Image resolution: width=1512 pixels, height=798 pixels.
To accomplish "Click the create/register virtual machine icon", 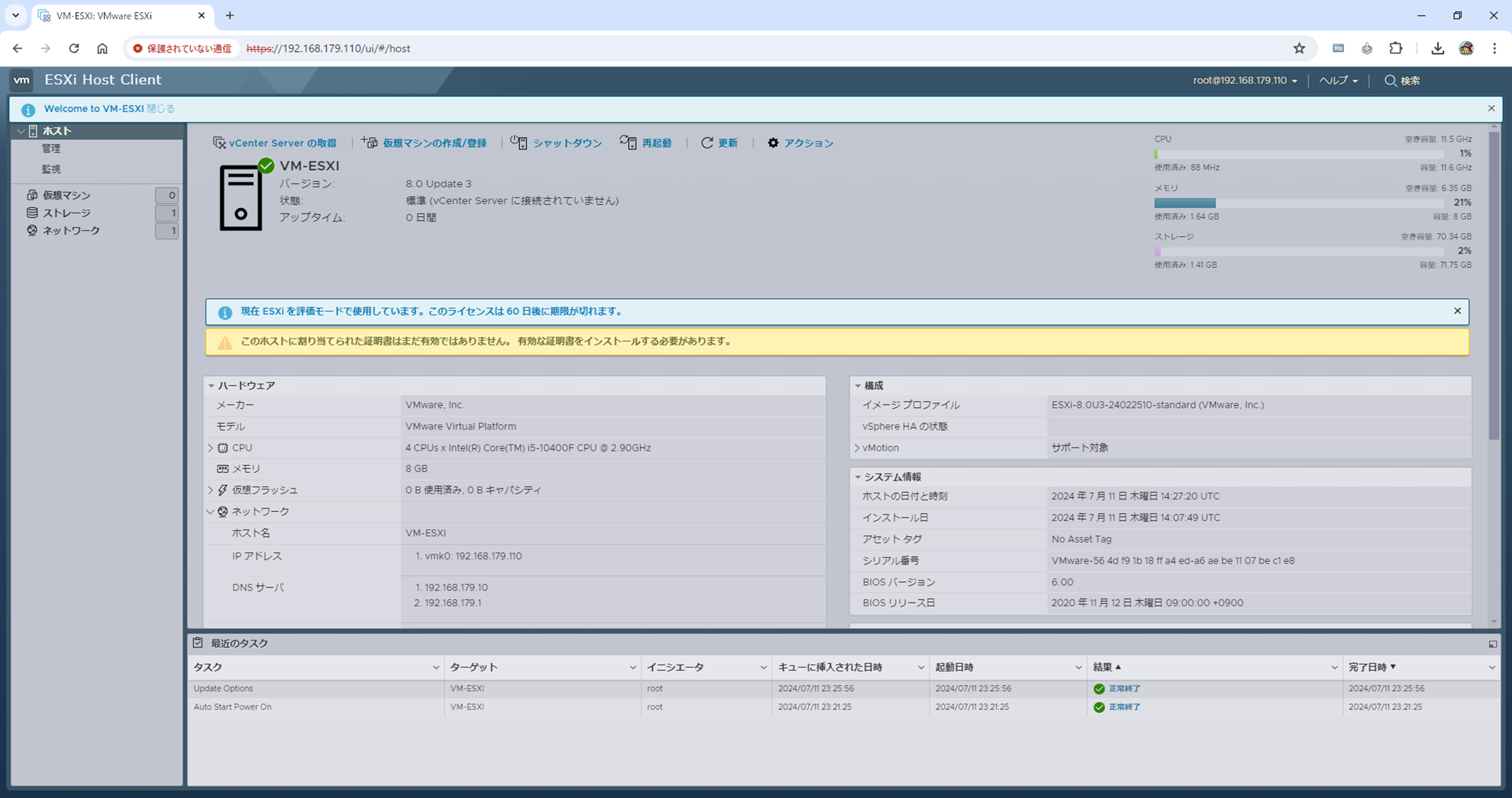I will click(369, 143).
